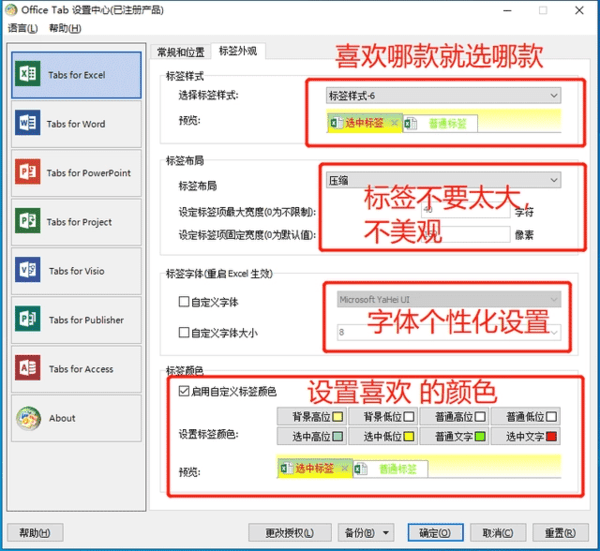The image size is (600, 551).
Task: Set 背景低位 color swatch
Action: coord(409,417)
